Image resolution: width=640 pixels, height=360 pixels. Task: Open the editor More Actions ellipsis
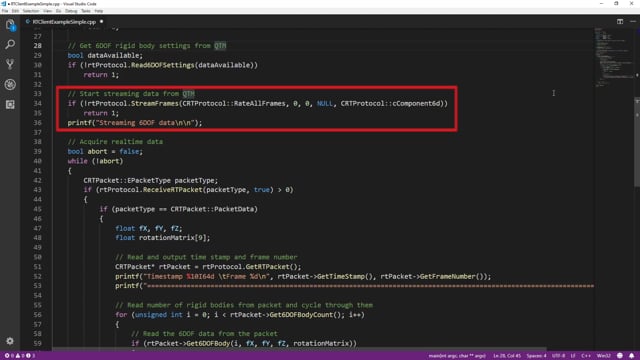pos(633,22)
